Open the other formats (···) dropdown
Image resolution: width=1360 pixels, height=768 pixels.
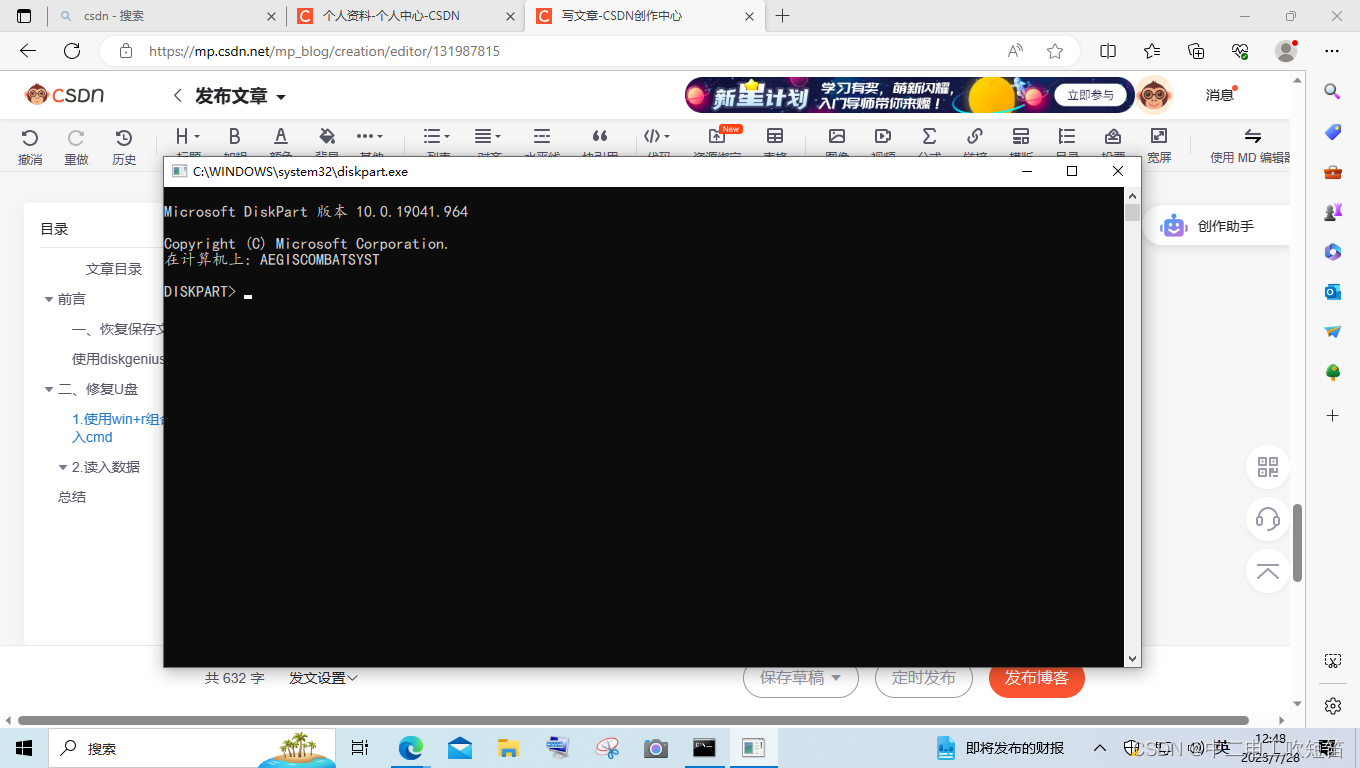point(371,136)
